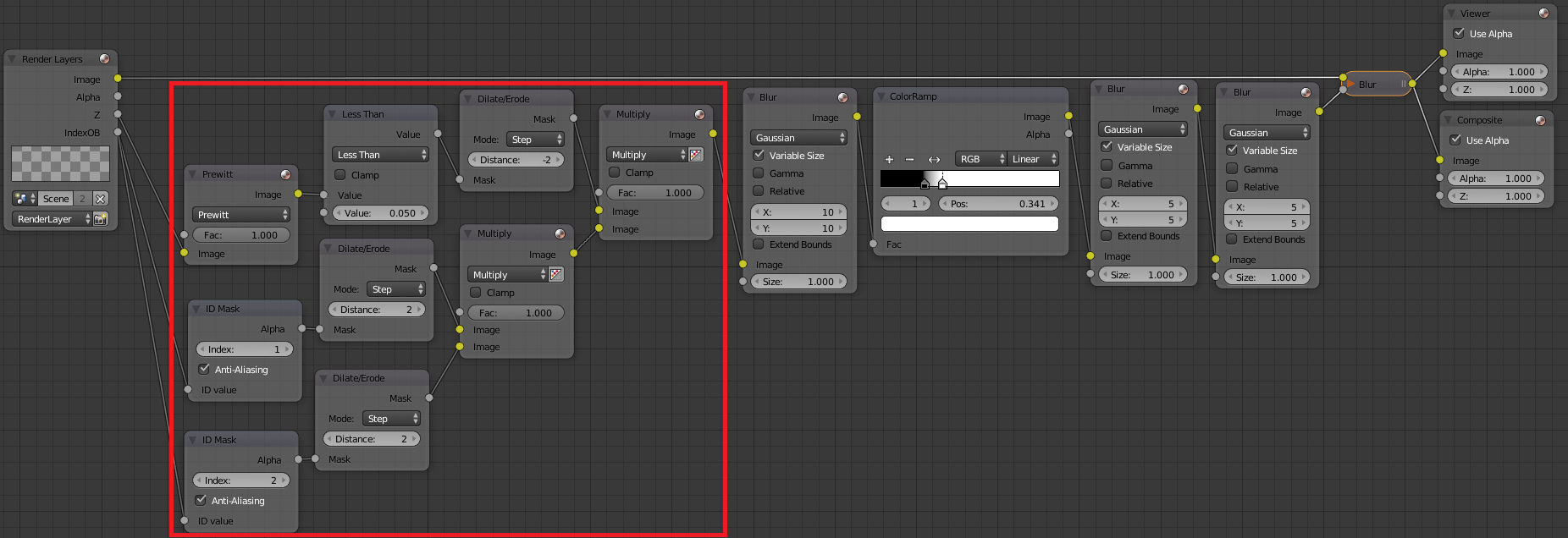Open ColorRamp Linear interpolation dropdown
This screenshot has height=538, width=1568.
pos(1034,159)
